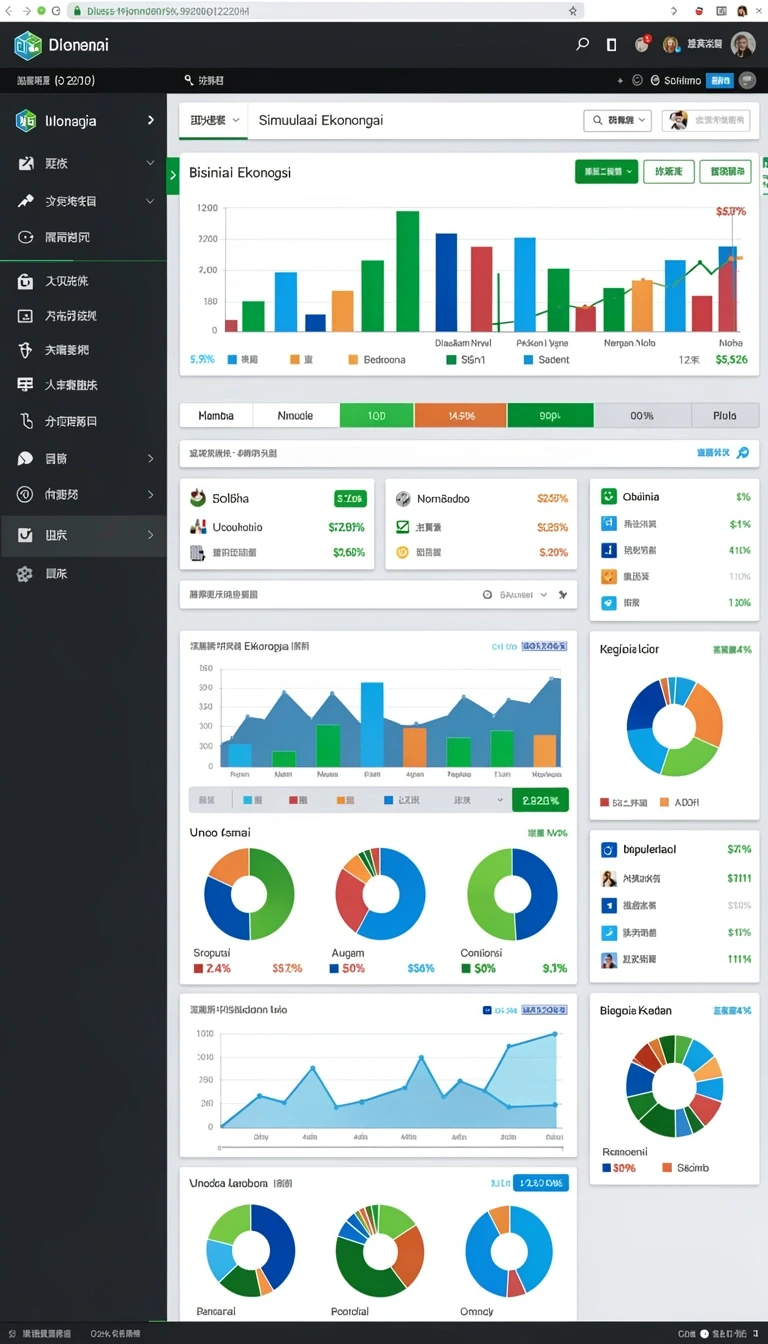Bookmark the page with the address bar star
The height and width of the screenshot is (1344, 768).
pos(573,10)
